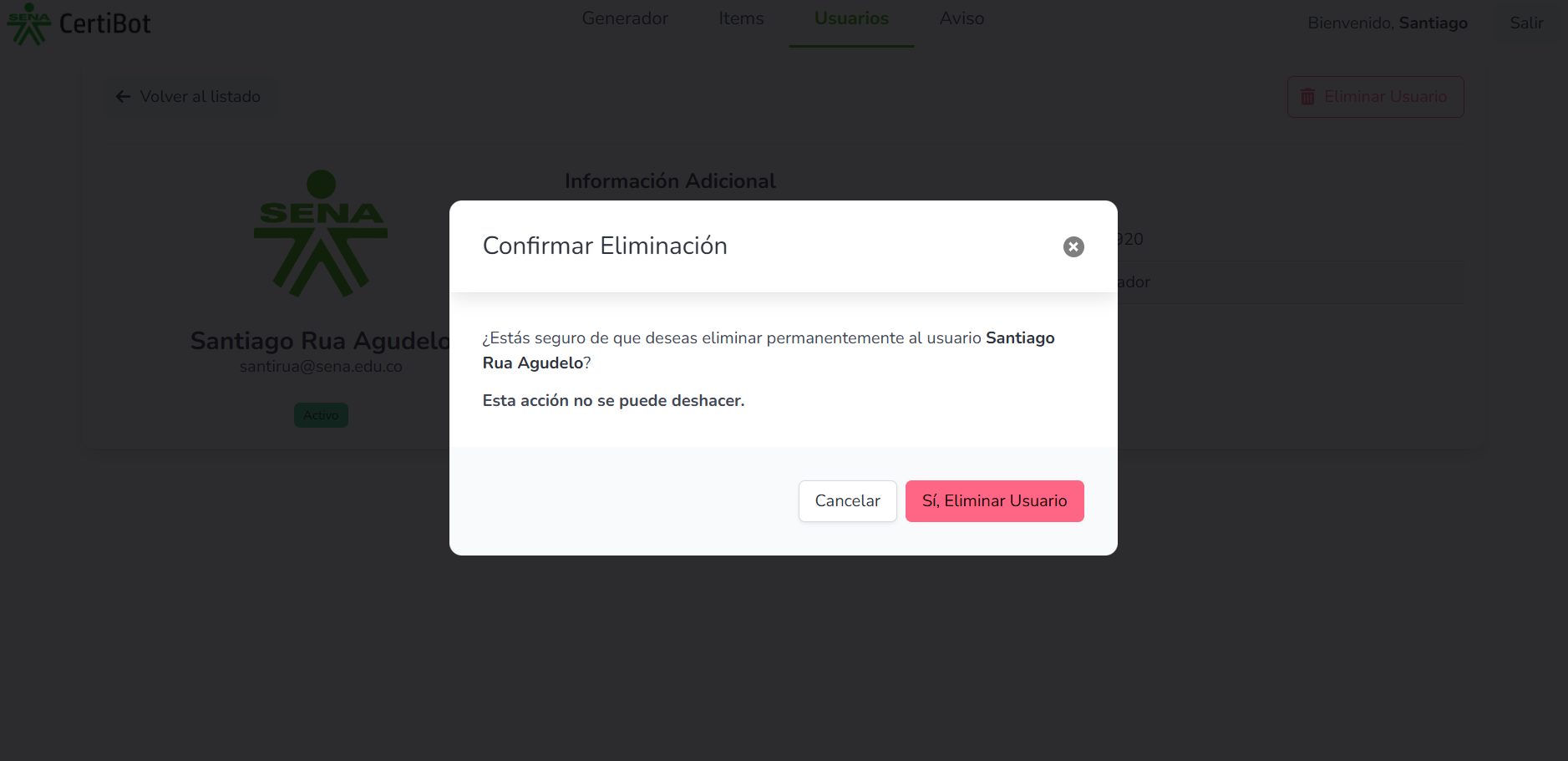Click the SENA logo in the navbar
Viewport: 1568px width, 761px height.
click(x=29, y=23)
